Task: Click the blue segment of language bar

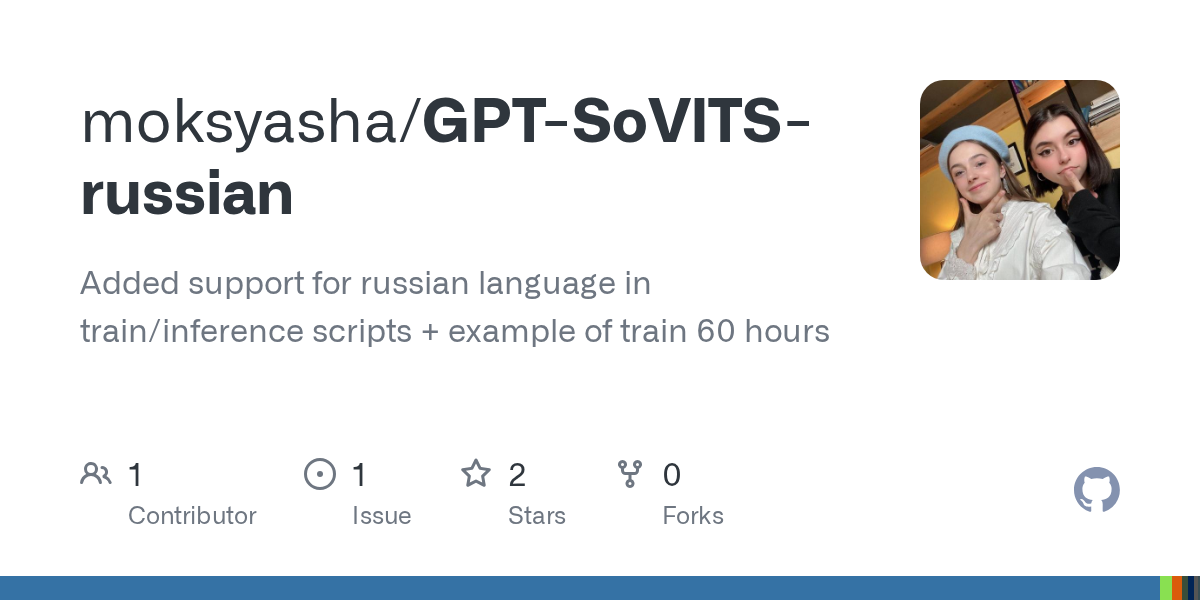Action: coord(580,588)
